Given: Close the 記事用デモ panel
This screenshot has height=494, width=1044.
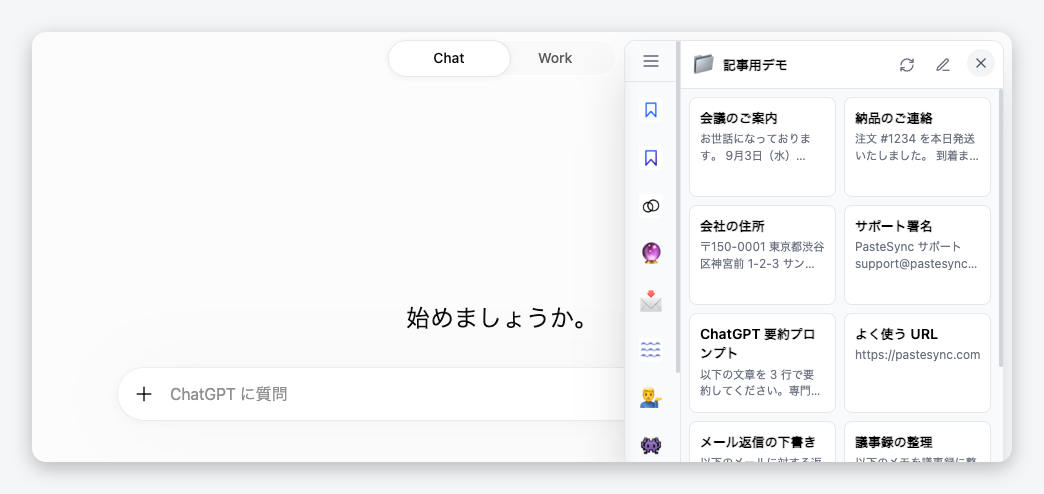Looking at the screenshot, I should click(981, 63).
